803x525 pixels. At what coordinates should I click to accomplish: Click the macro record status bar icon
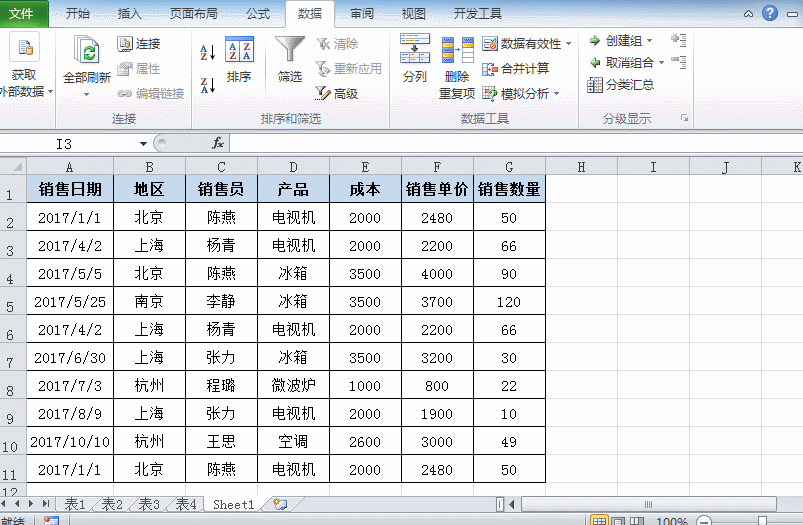pos(52,520)
